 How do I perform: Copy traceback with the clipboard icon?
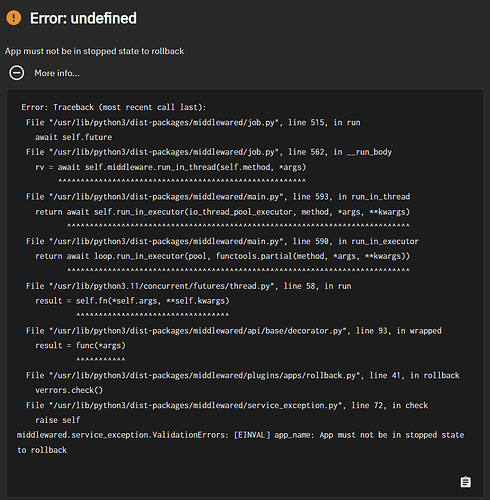465,482
